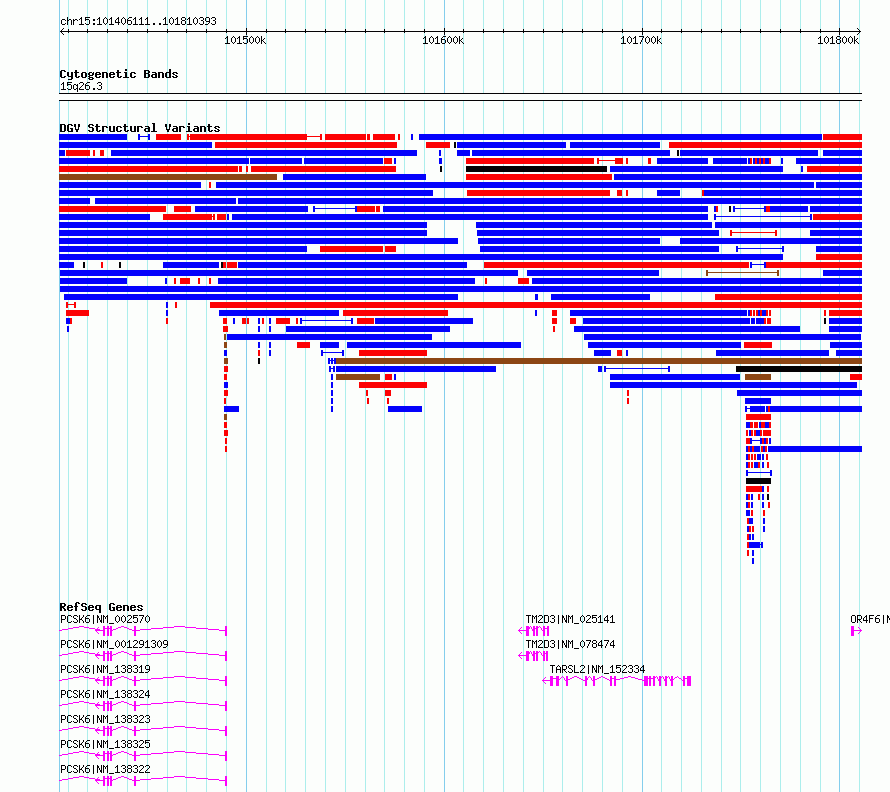Click the TM2D3 NM_078474 magenta gene model
Screen dimensions: 890x792
(534, 656)
